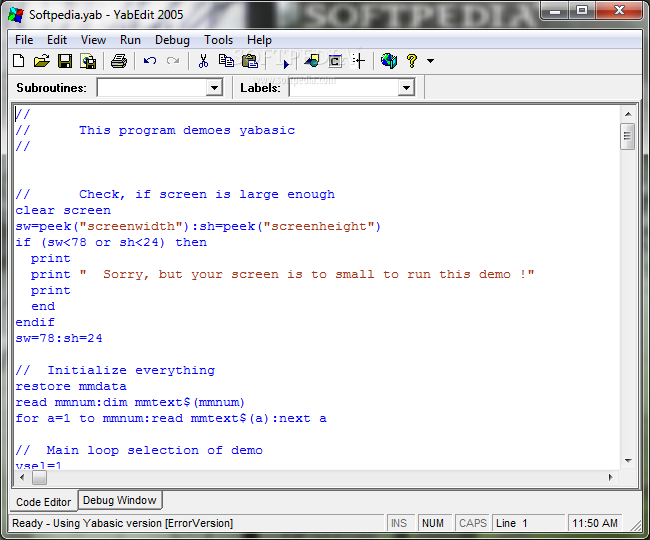Click the shapes icon next to the run arrow
Screen dimensions: 650x540
pos(312,61)
